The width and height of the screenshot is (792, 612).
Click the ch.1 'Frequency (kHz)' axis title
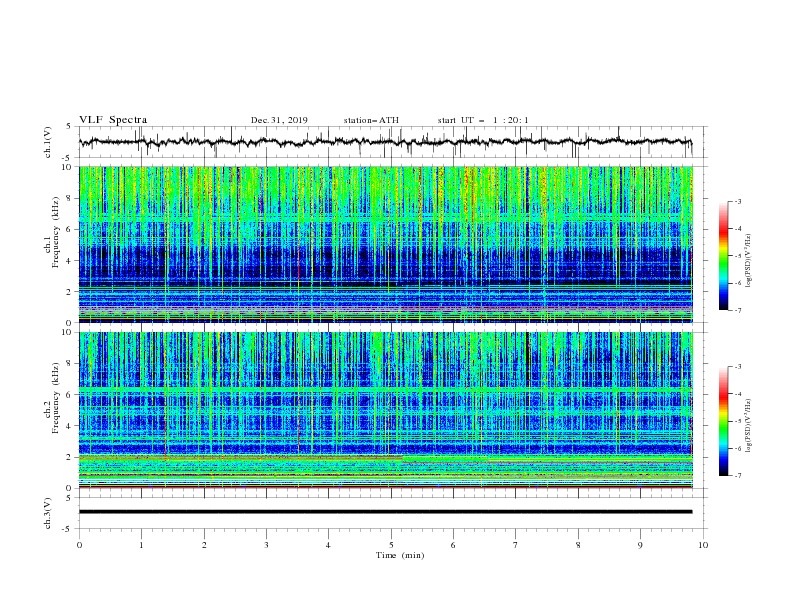56,232
